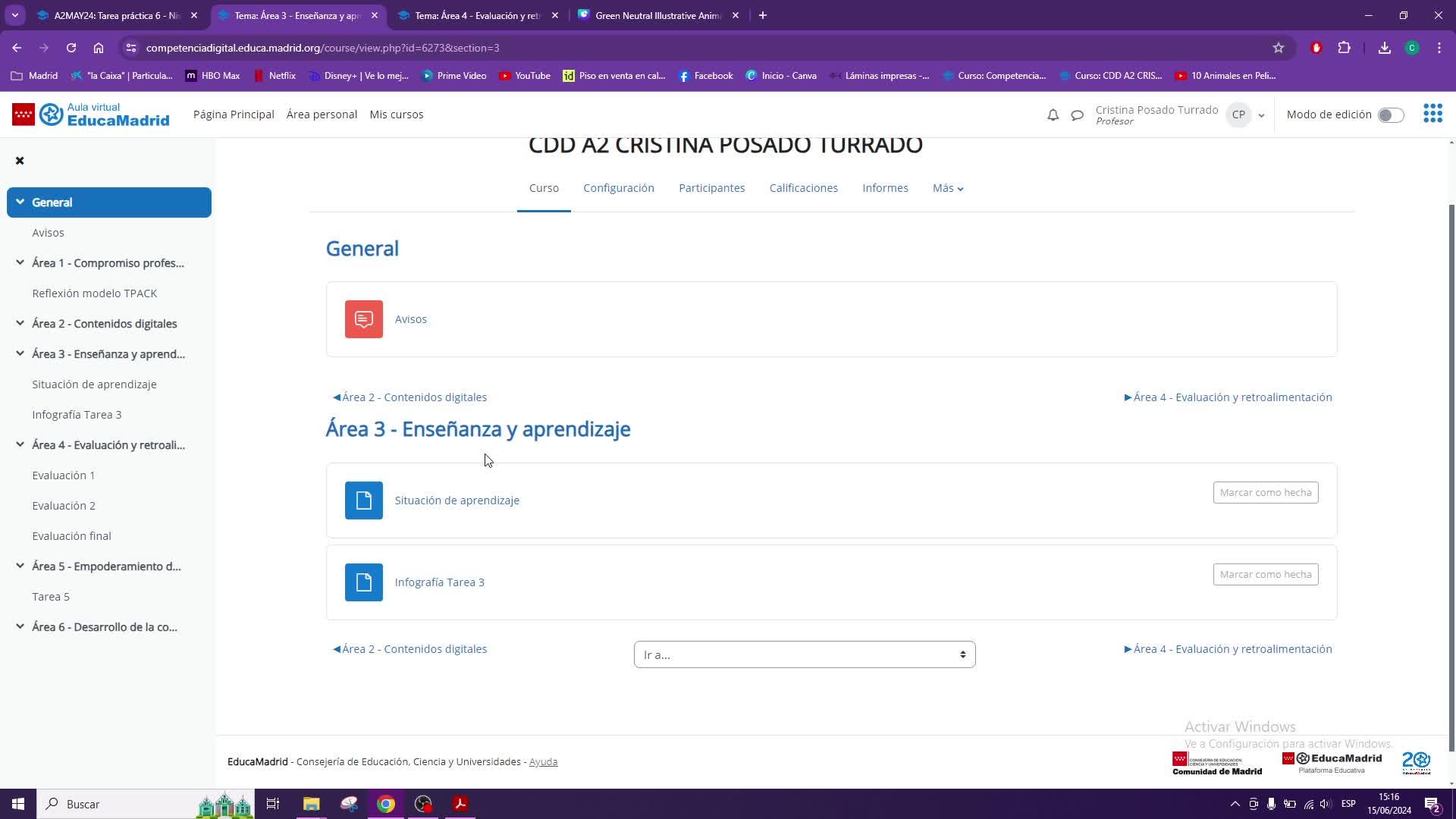Collapse Área 4 section in sidebar
The width and height of the screenshot is (1456, 819).
[x=20, y=445]
